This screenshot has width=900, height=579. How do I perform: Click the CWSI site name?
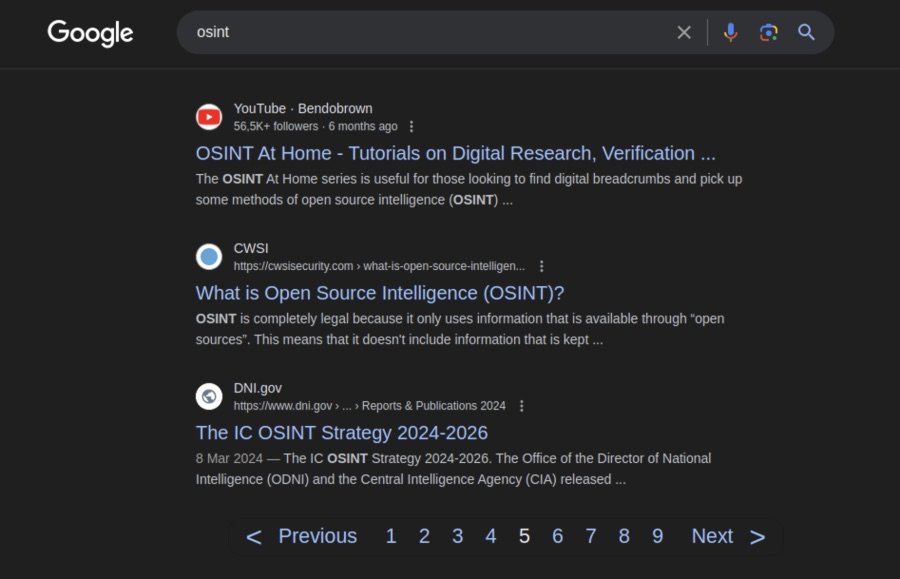point(251,248)
